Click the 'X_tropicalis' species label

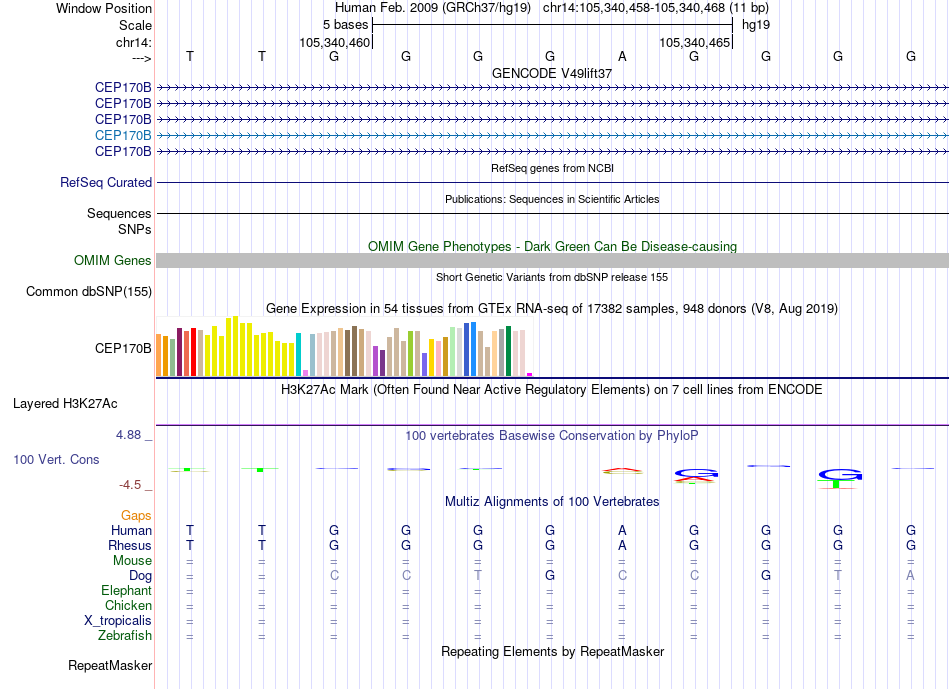click(118, 621)
